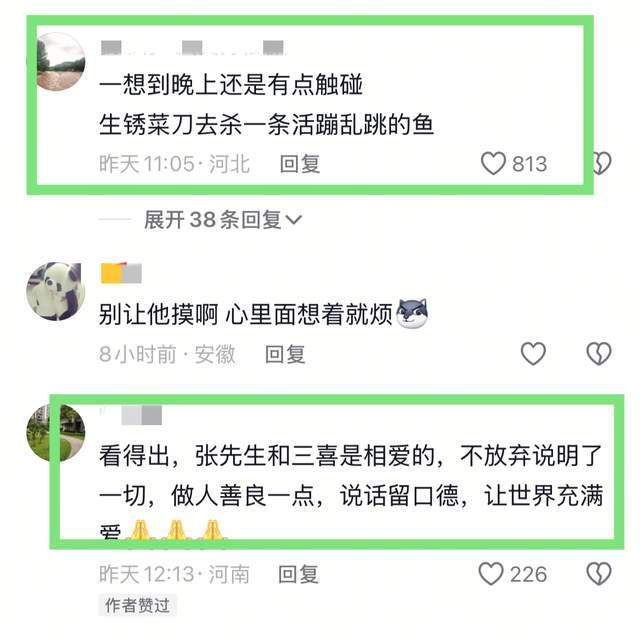Expand 38 replies under first comment
This screenshot has height=638, width=640.
click(223, 220)
